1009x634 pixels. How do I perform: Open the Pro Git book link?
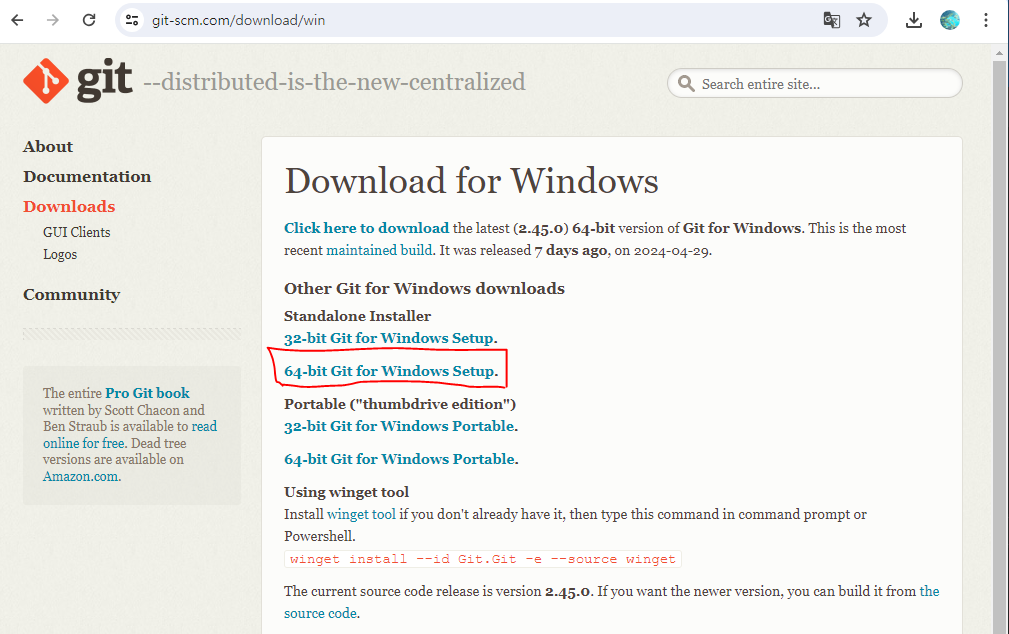click(x=147, y=393)
